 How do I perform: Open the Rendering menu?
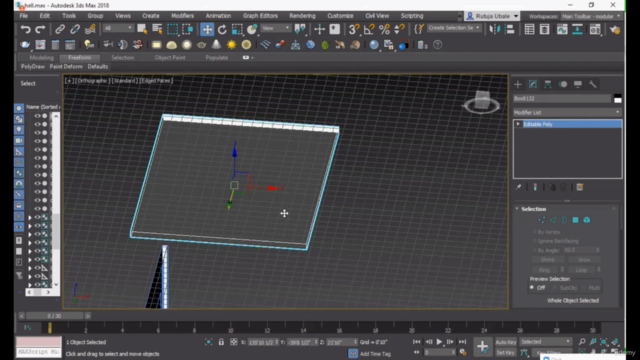pos(302,16)
